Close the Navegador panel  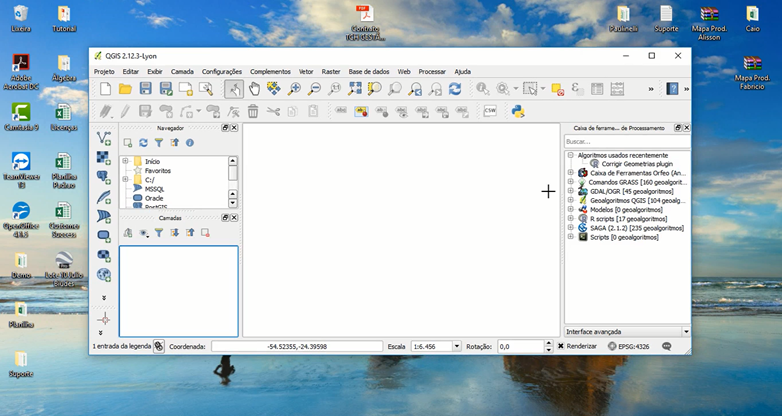point(234,128)
